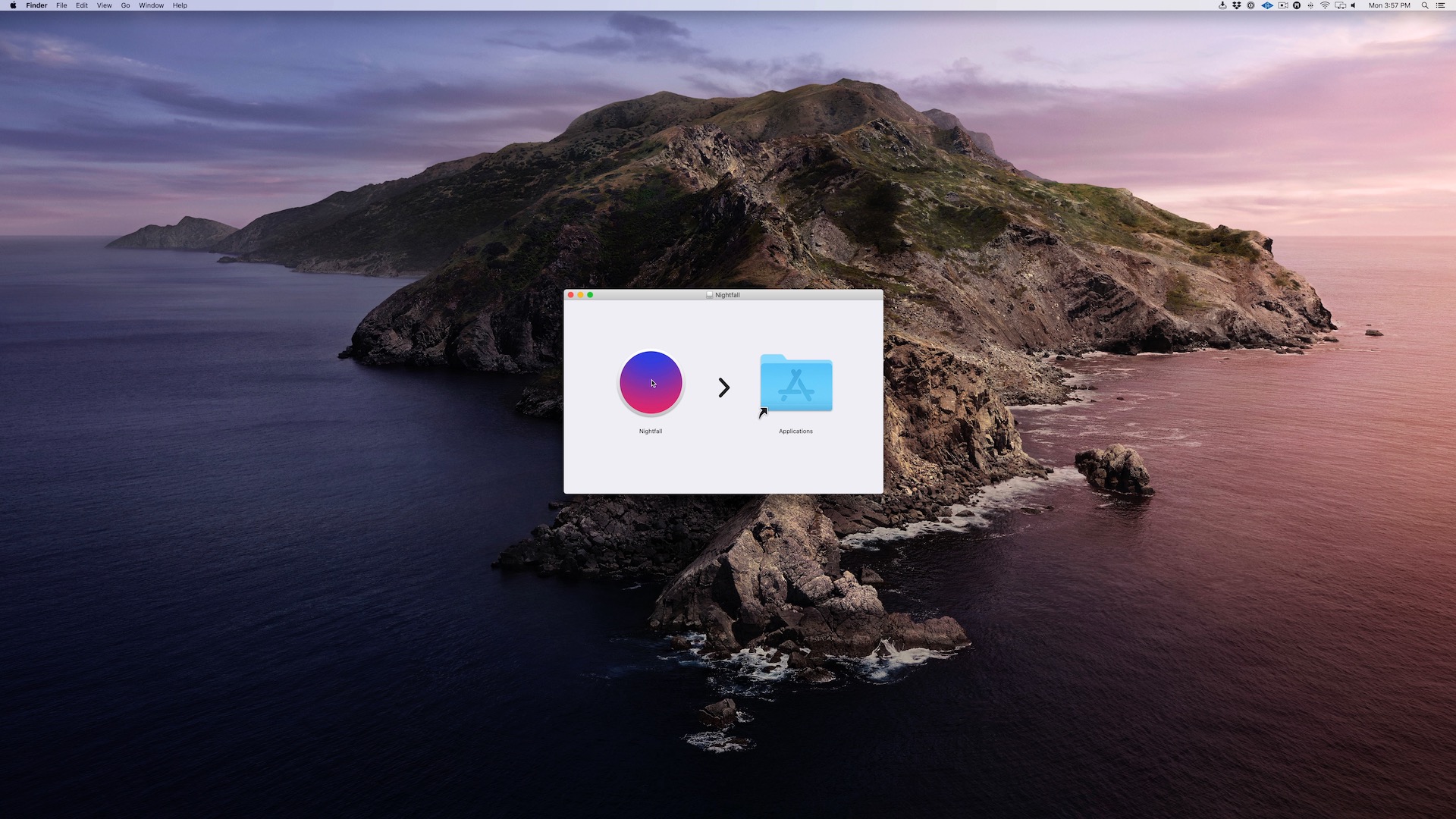Click the screen recording camera icon

point(1283,5)
